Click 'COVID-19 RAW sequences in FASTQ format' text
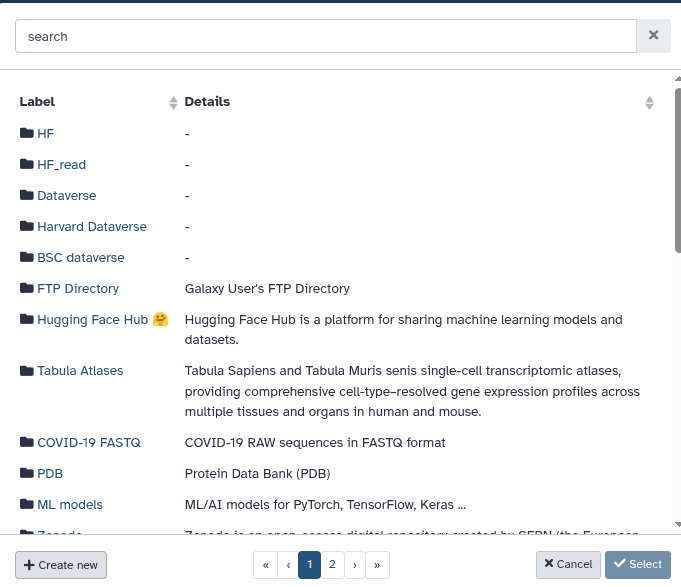This screenshot has height=587, width=681. (x=315, y=443)
